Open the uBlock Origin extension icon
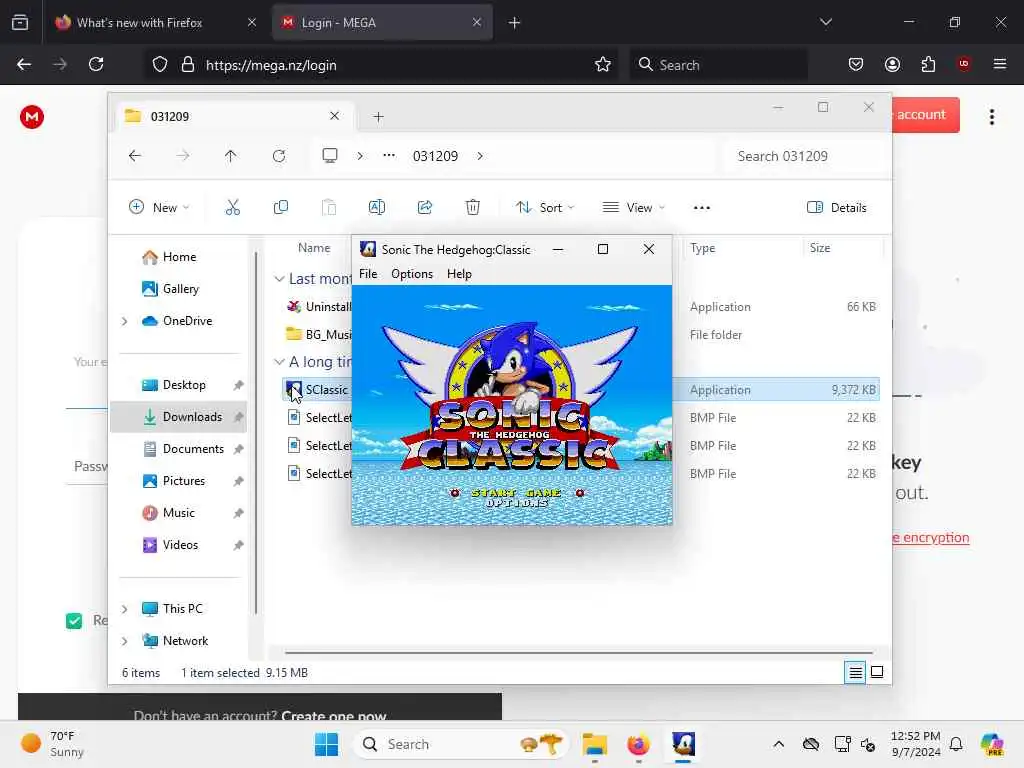The image size is (1024, 768). pos(963,64)
